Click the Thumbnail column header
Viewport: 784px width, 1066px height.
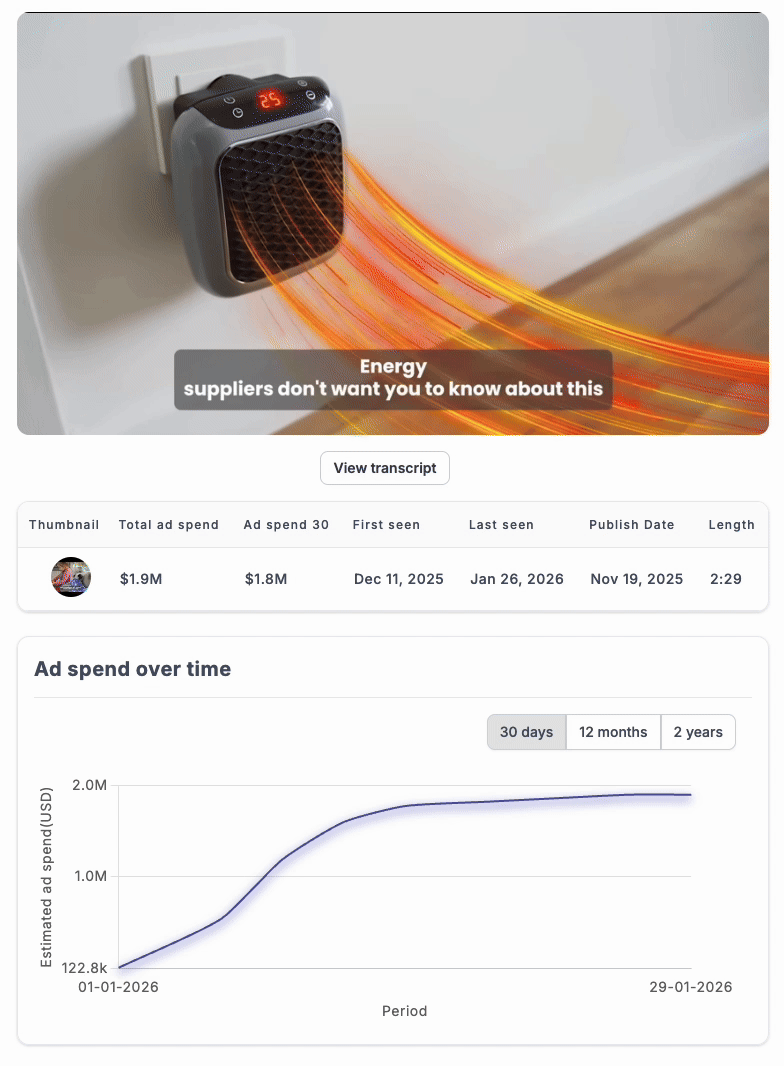pos(64,525)
